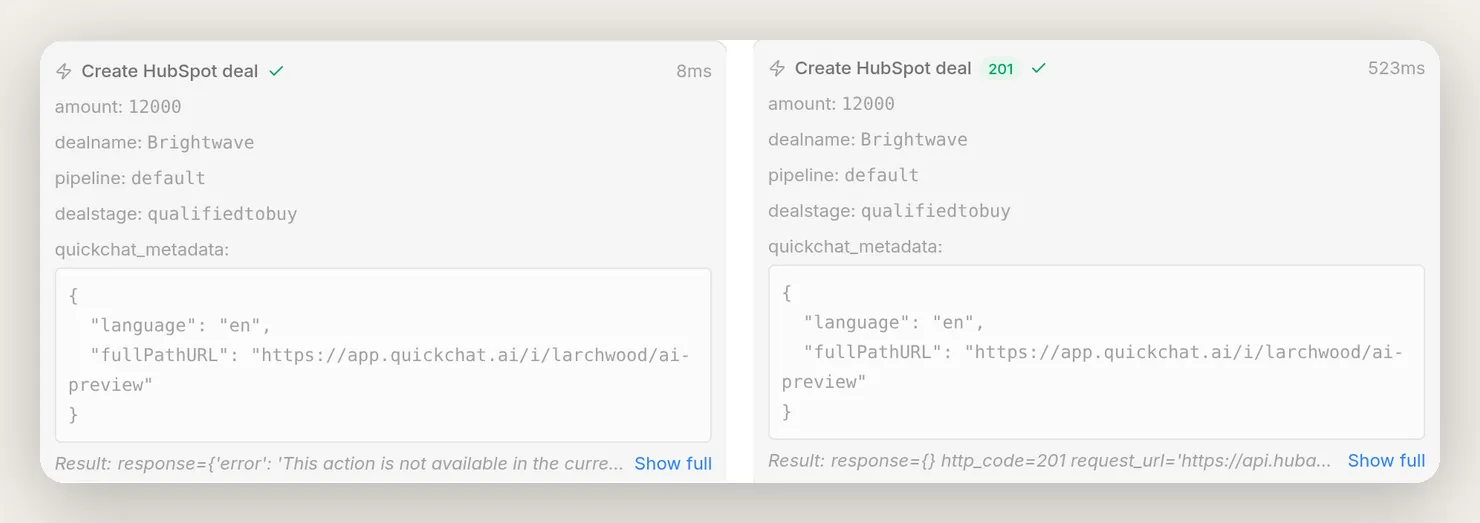Open Show full link in the error result card
1480x523 pixels.
pyautogui.click(x=673, y=463)
